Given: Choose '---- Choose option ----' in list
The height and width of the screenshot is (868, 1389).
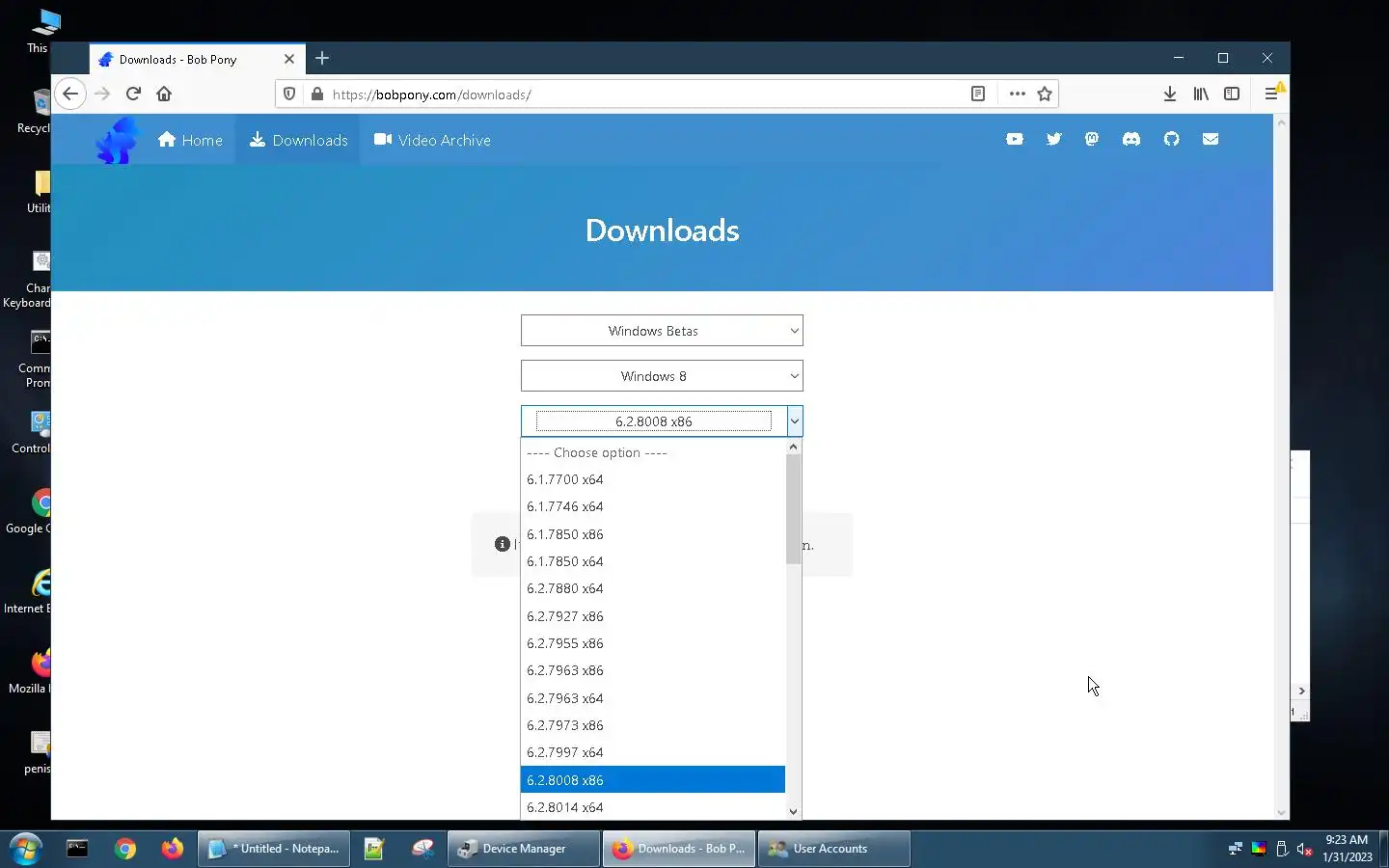Looking at the screenshot, I should click(653, 452).
